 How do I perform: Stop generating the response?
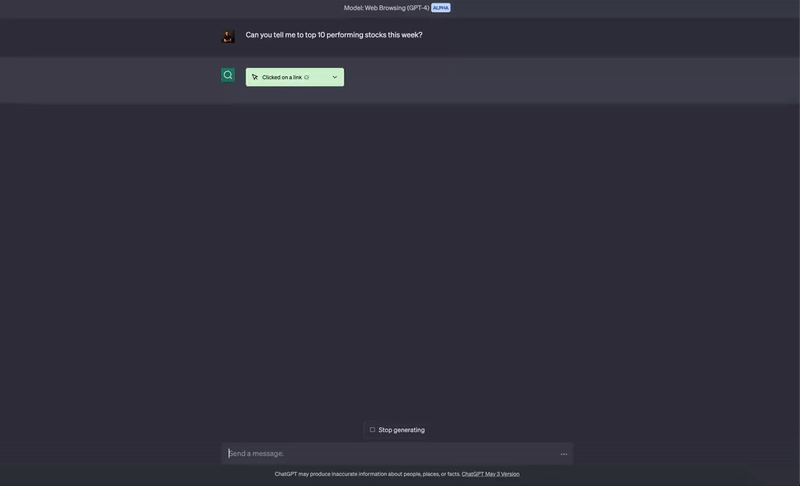[x=397, y=430]
